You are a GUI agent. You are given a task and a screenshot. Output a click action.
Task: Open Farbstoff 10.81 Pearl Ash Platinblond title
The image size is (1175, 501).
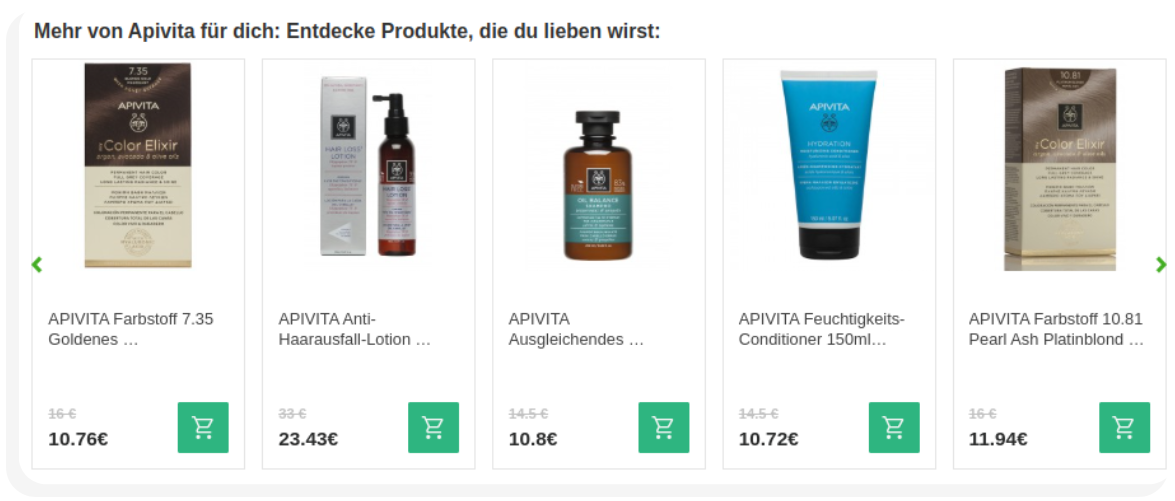click(1057, 330)
